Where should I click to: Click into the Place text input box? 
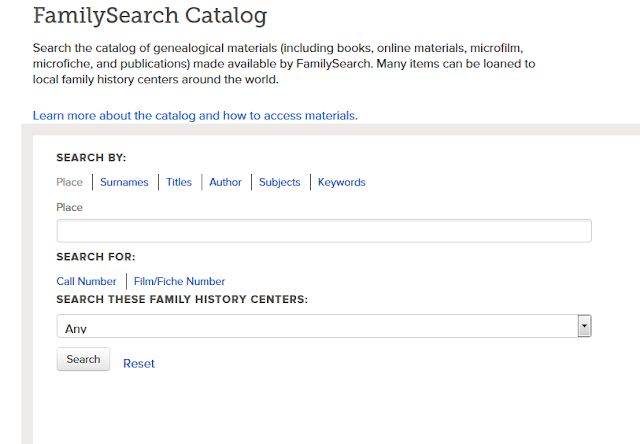click(324, 231)
